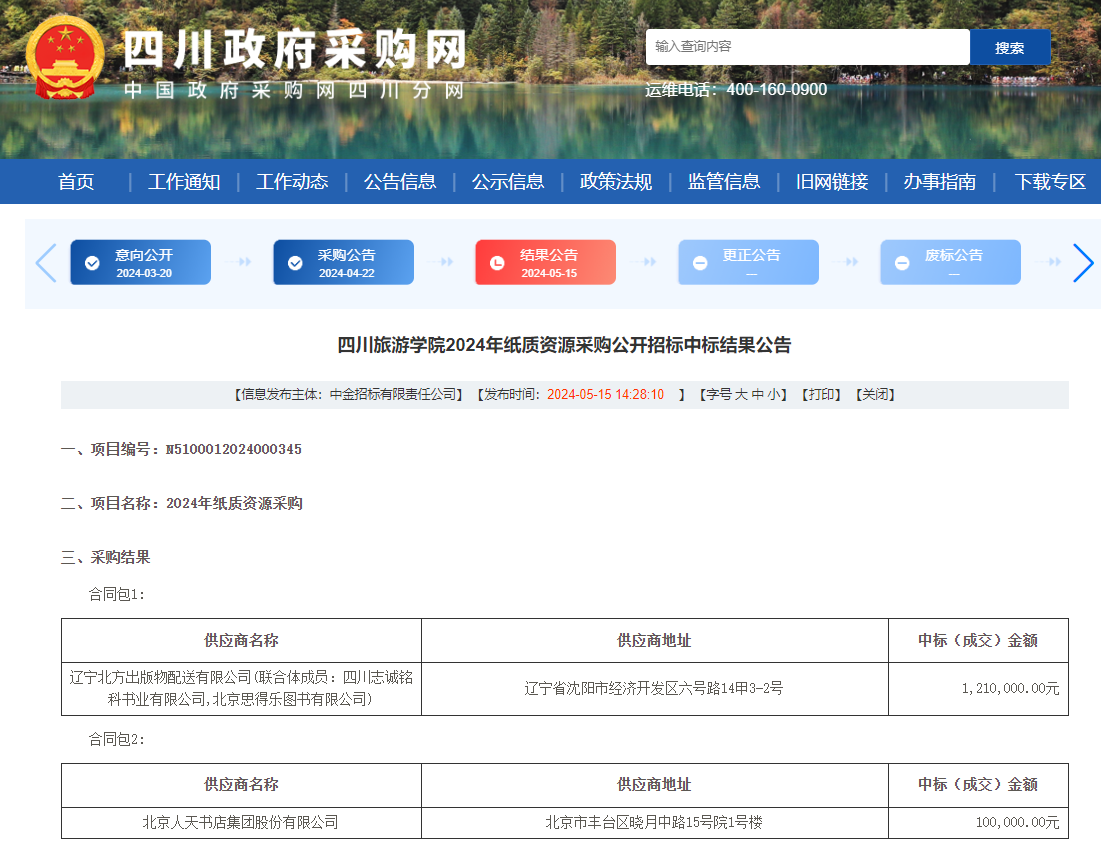Click the 合同包1 label
The image size is (1101, 846).
coord(117,595)
